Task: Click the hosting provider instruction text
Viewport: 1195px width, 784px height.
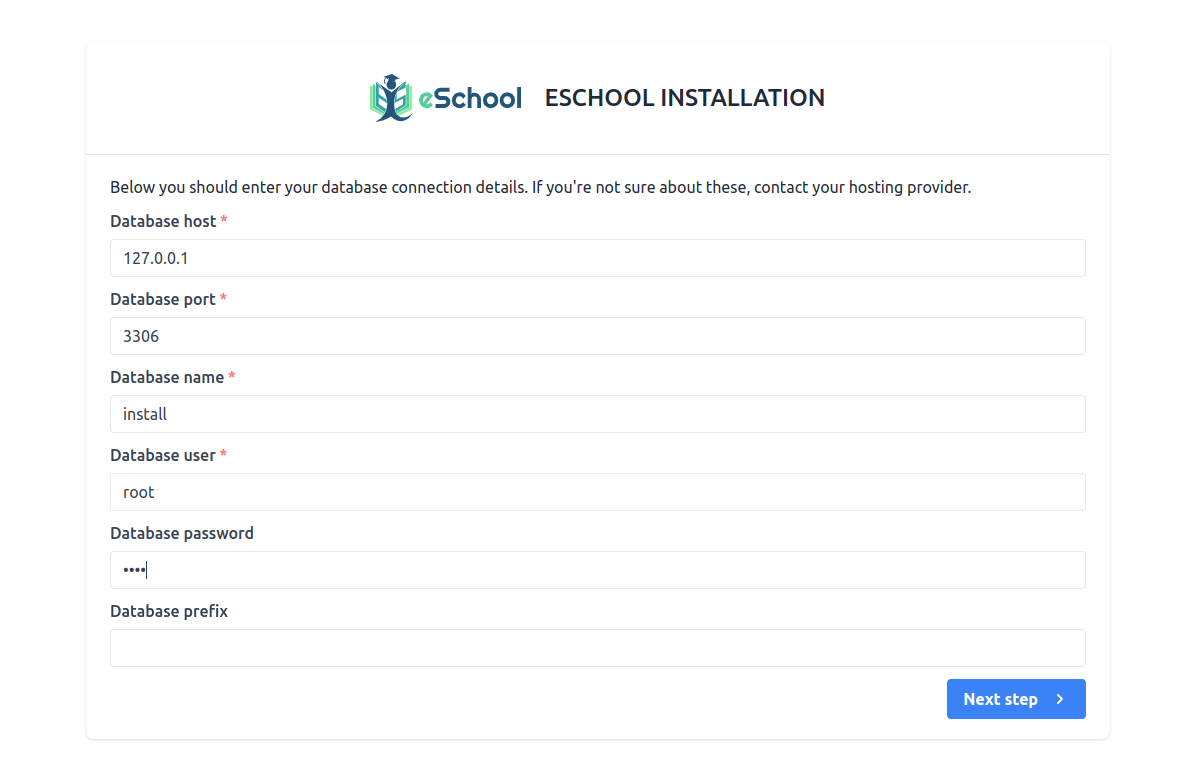Action: point(540,187)
